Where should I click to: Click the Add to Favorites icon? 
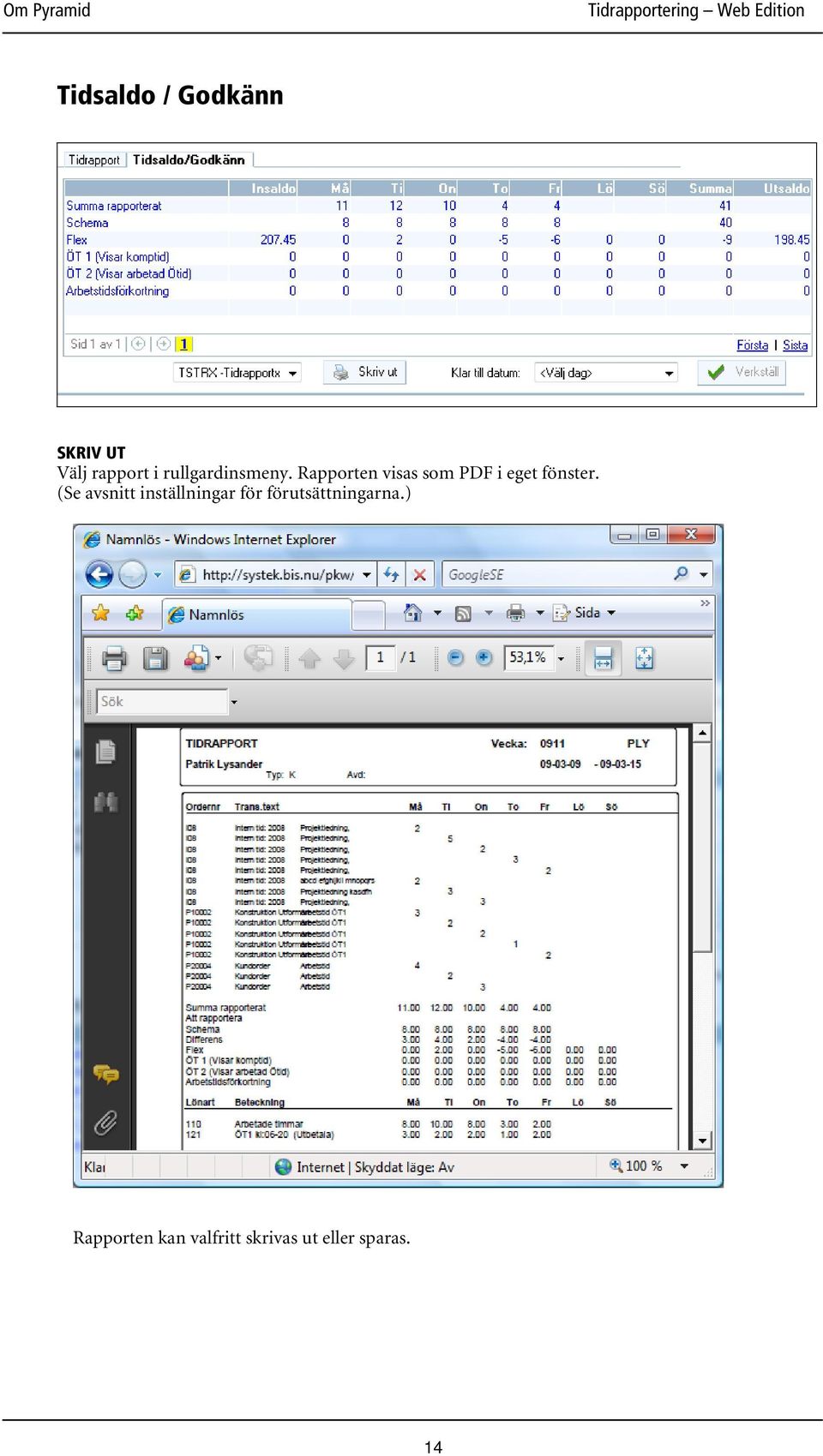135,613
